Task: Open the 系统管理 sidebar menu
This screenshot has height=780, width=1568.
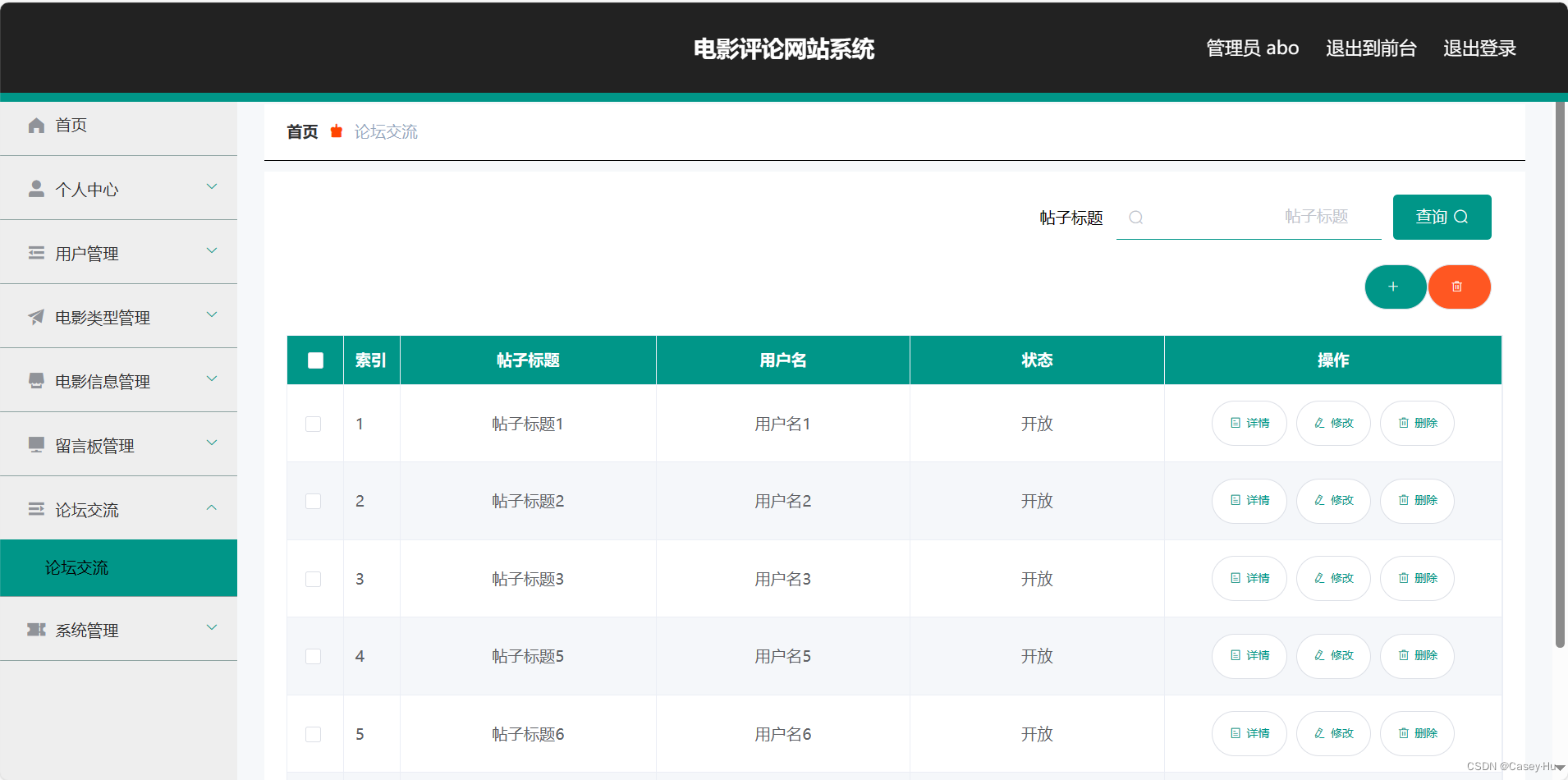Action: click(118, 630)
